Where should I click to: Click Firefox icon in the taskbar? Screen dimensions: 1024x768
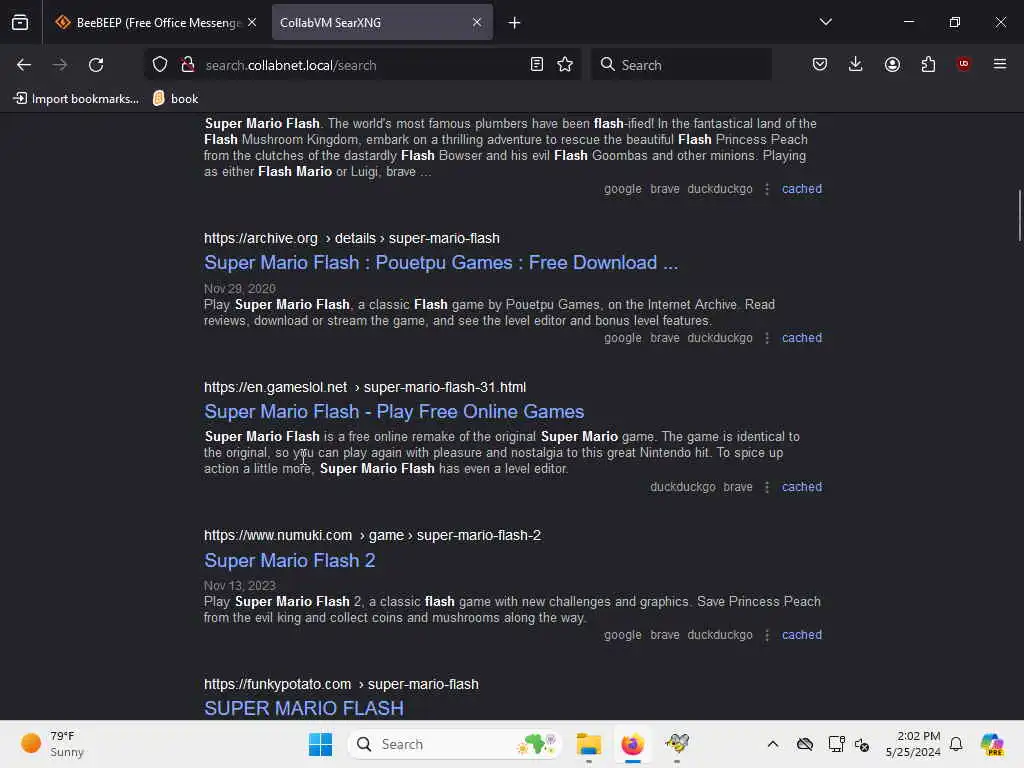pyautogui.click(x=632, y=744)
